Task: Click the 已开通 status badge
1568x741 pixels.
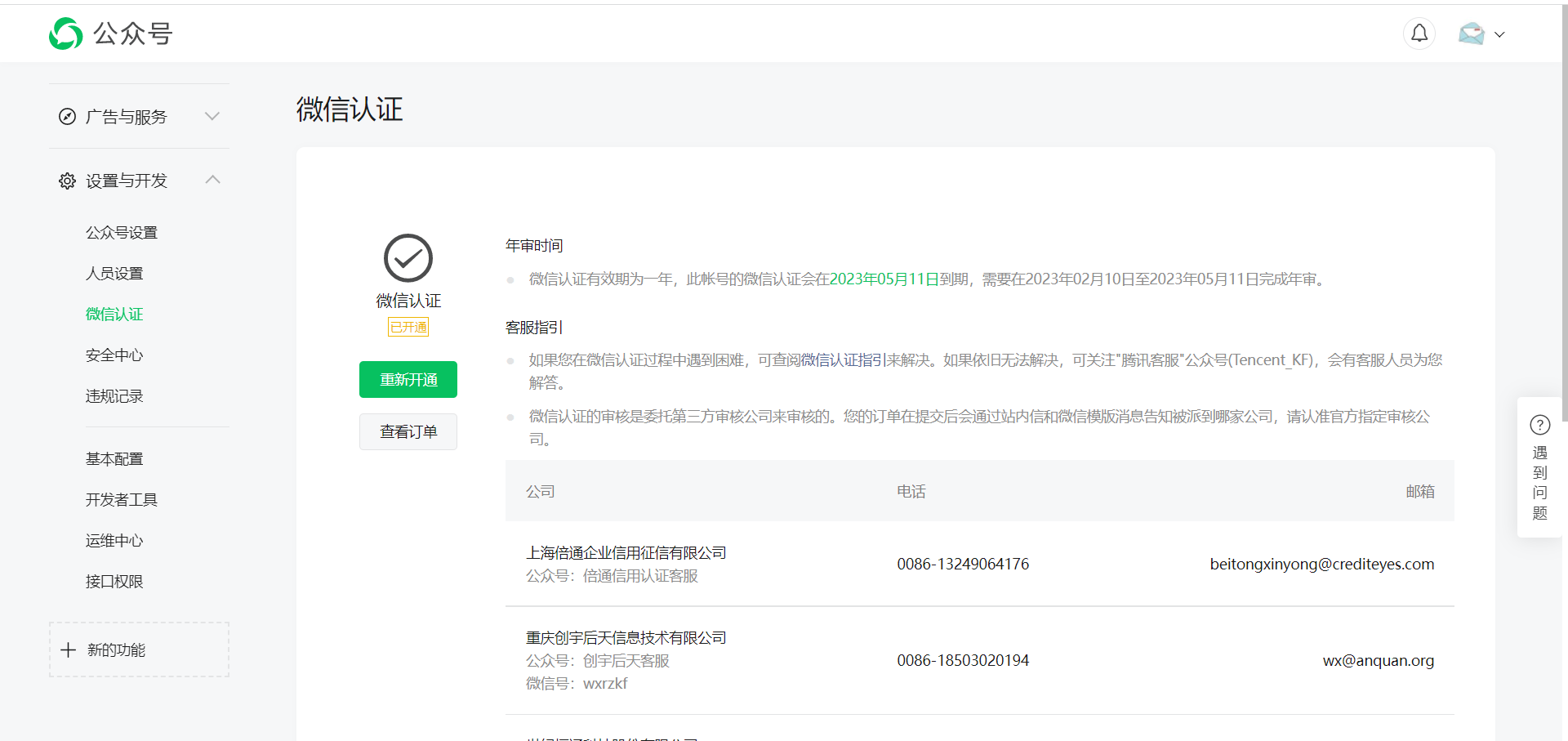Action: tap(408, 327)
